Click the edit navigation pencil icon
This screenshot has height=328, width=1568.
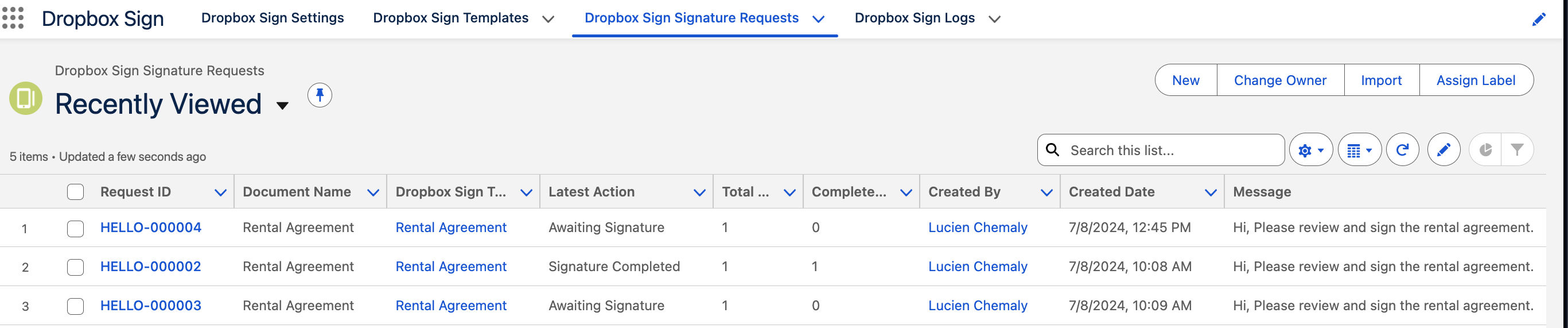click(x=1538, y=20)
